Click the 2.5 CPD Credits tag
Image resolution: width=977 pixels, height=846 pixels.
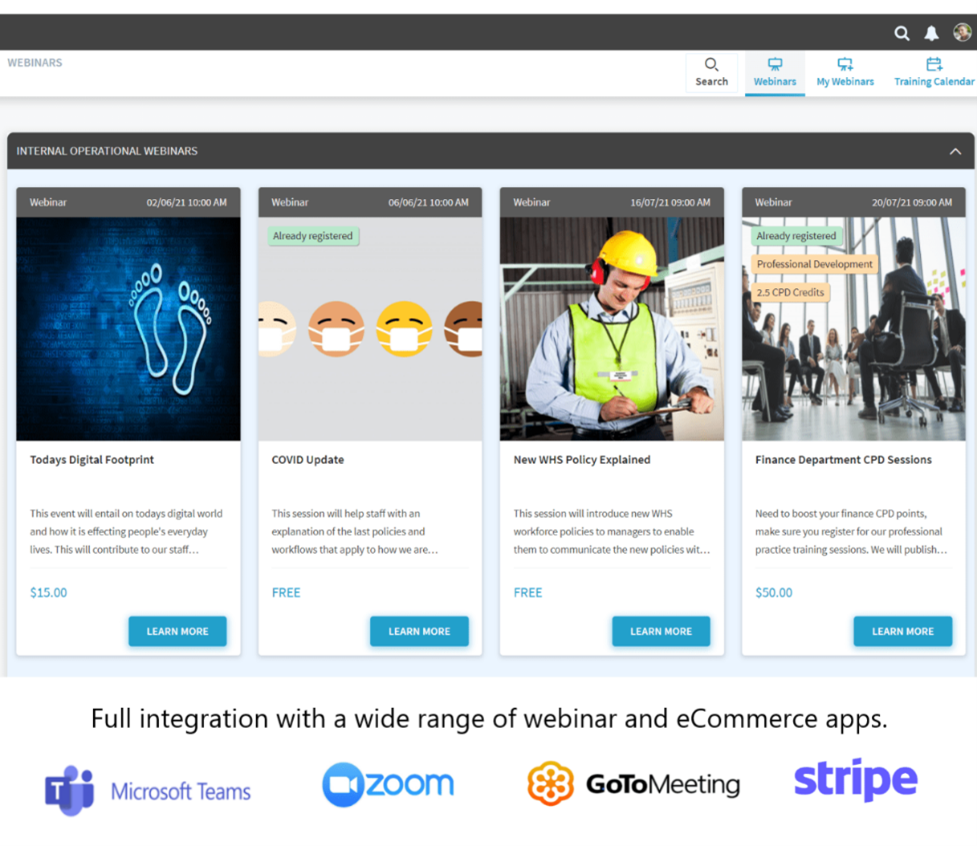(x=790, y=292)
